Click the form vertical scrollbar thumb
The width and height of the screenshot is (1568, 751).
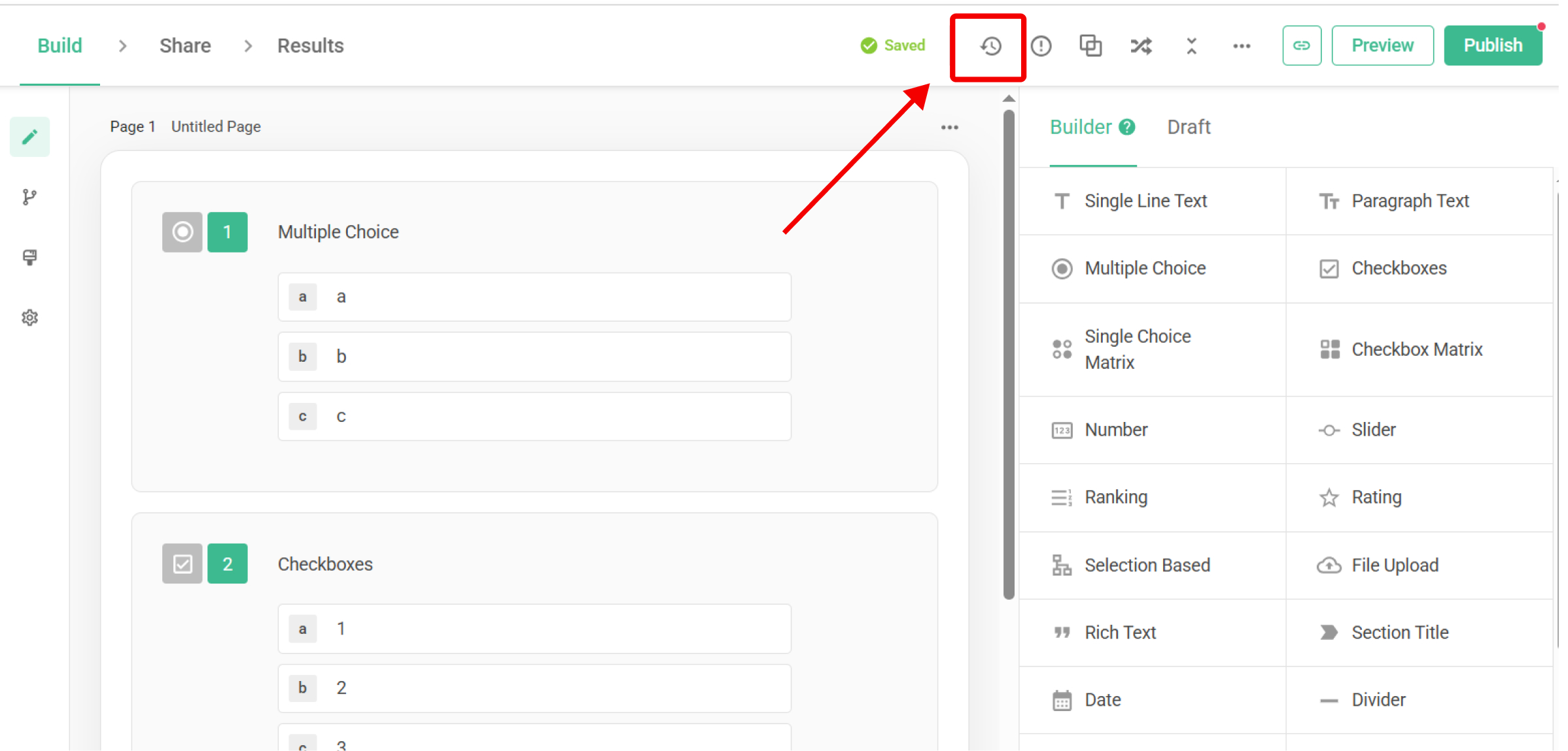click(x=1009, y=355)
